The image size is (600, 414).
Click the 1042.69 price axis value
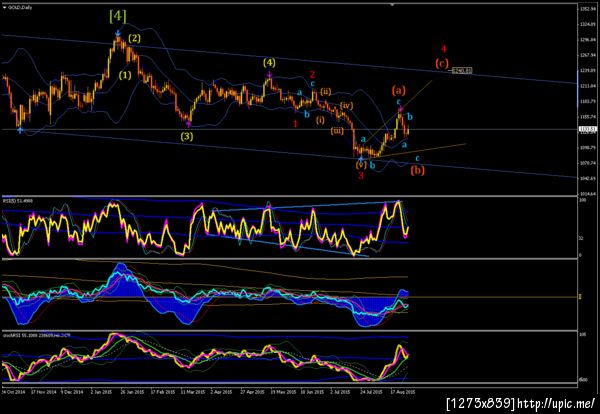pyautogui.click(x=586, y=178)
